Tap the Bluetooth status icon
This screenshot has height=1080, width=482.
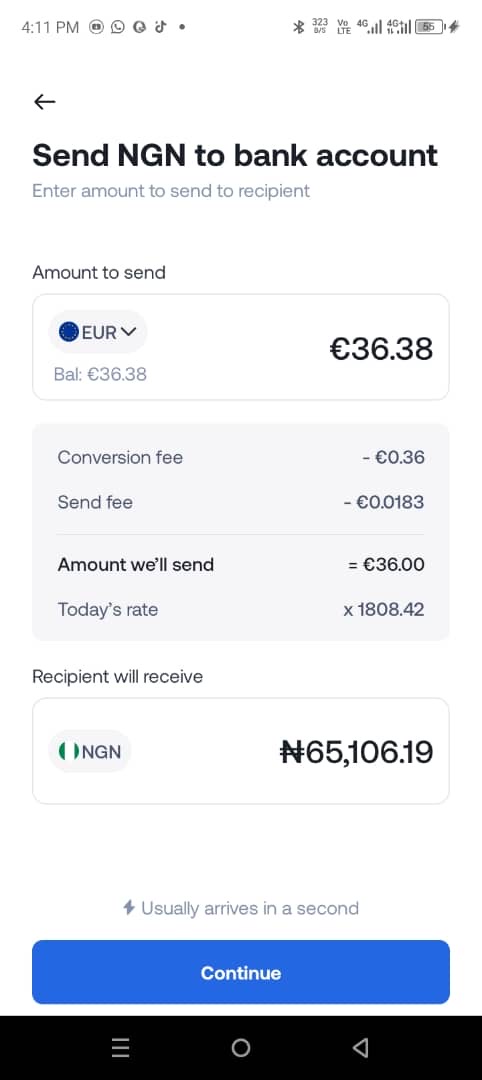click(299, 28)
